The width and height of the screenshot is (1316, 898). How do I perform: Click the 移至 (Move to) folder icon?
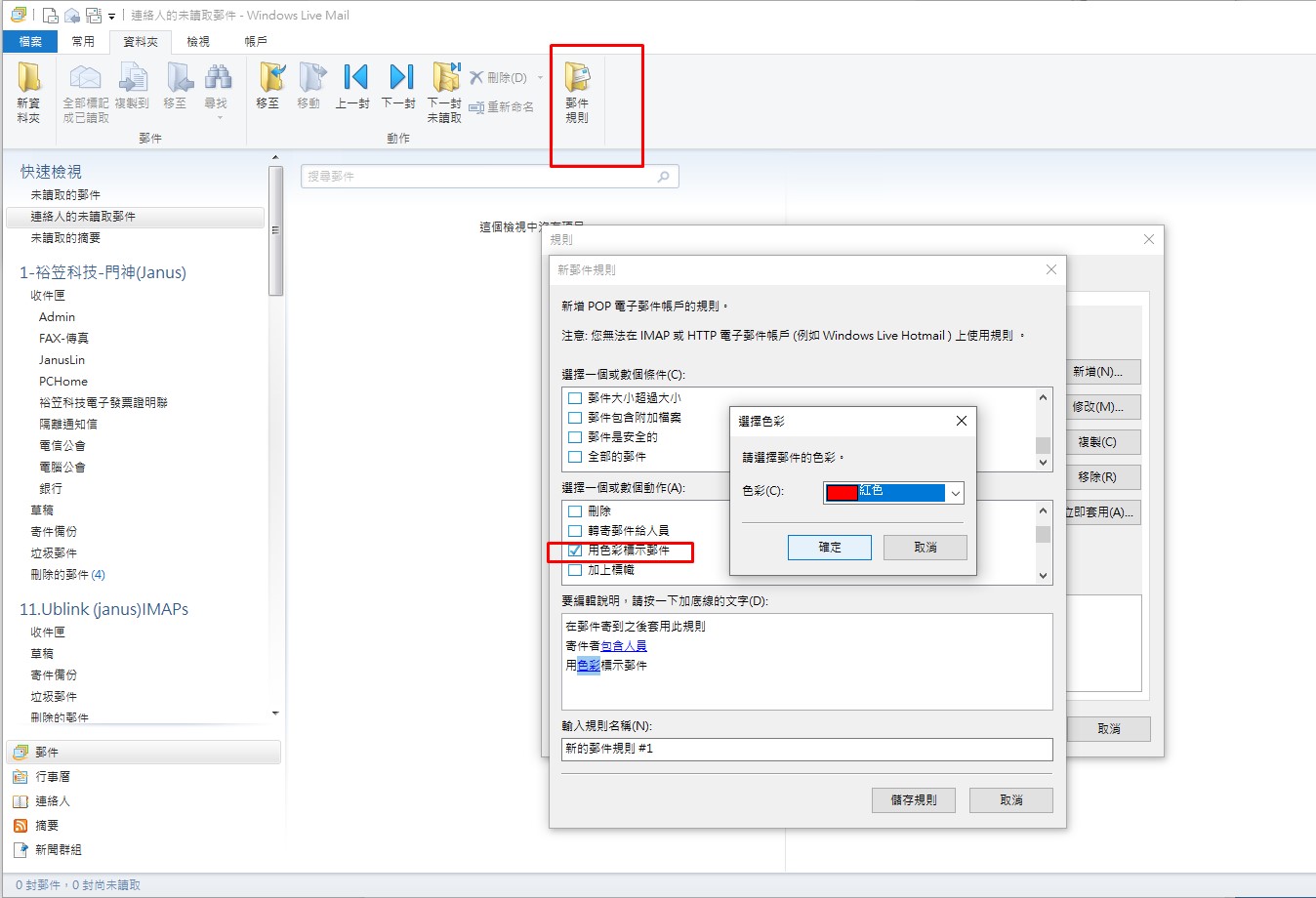click(x=268, y=79)
